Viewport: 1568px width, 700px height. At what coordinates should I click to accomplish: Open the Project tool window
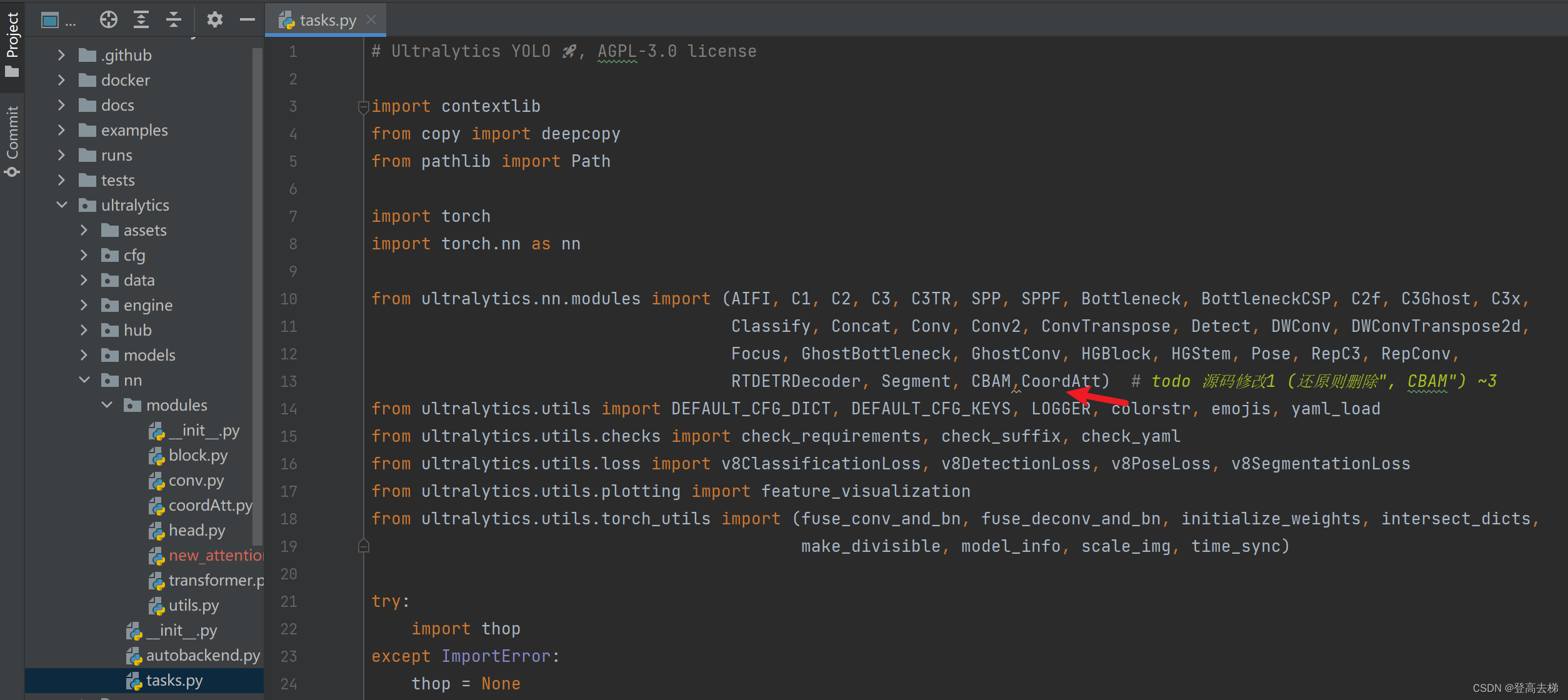point(12,45)
